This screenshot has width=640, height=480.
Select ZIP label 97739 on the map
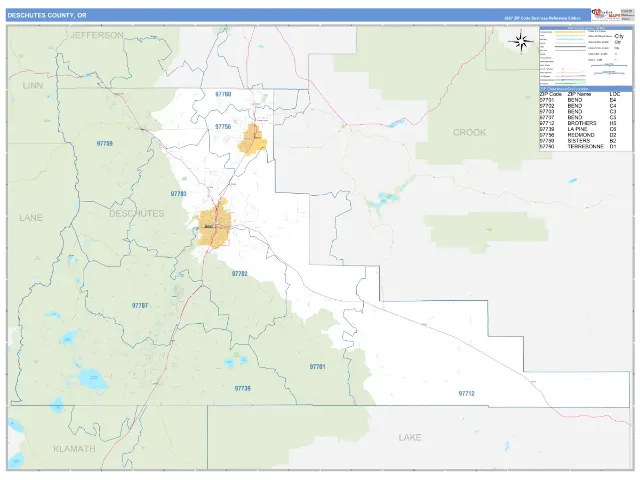tap(242, 389)
